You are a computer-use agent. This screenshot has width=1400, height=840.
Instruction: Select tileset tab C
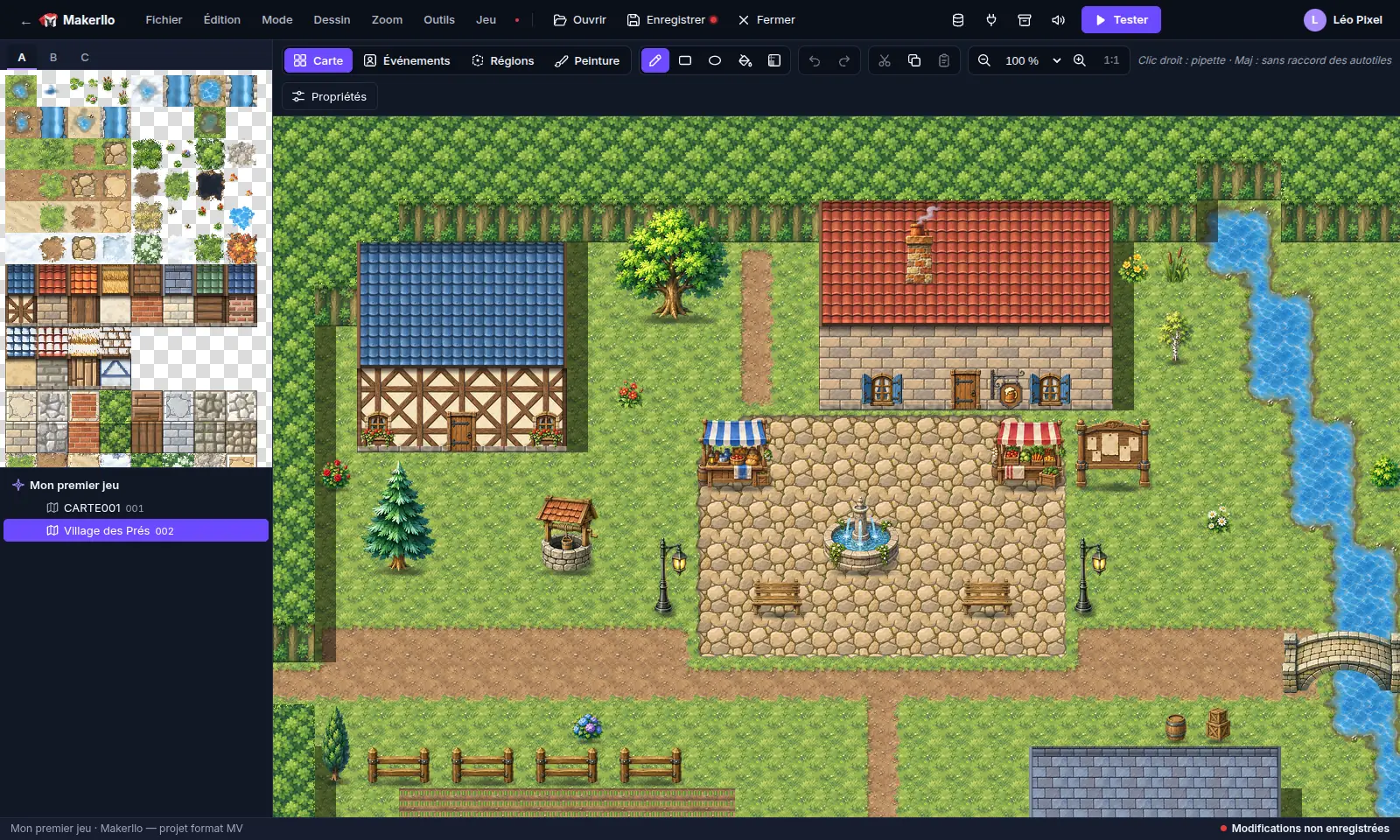click(x=85, y=57)
